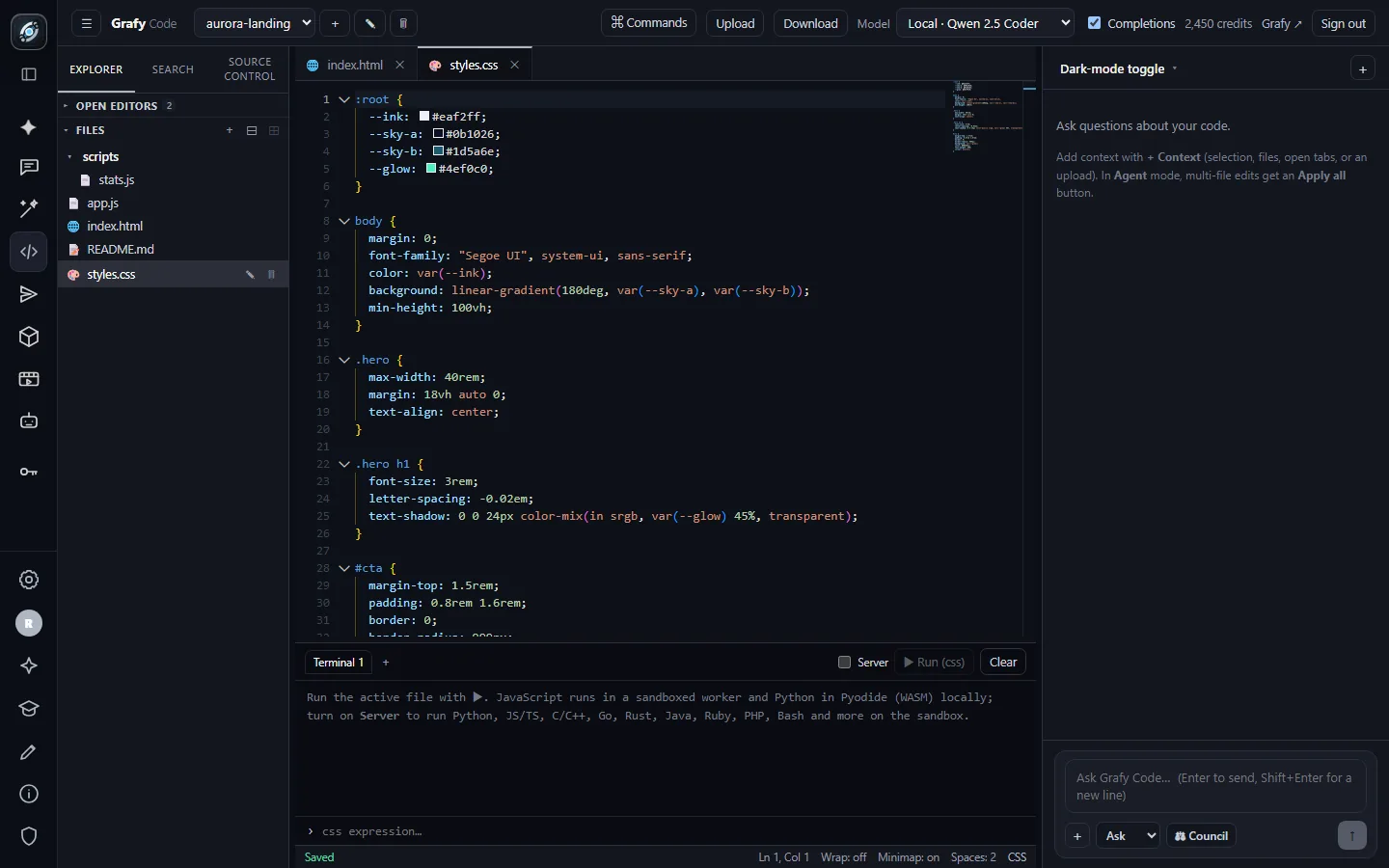
Task: Open the magic wand icon in sidebar
Action: tap(29, 208)
